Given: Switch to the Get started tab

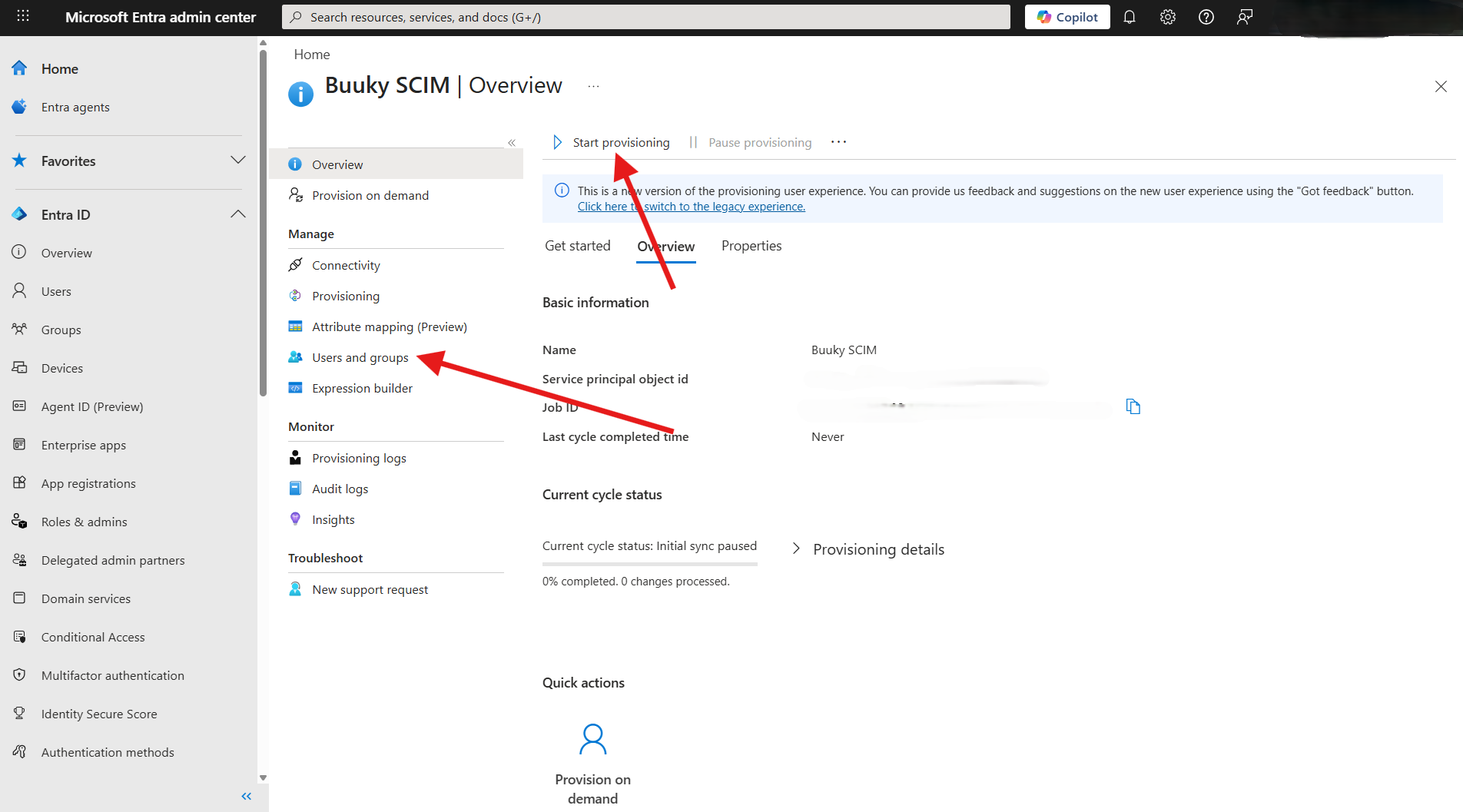Looking at the screenshot, I should pyautogui.click(x=577, y=246).
